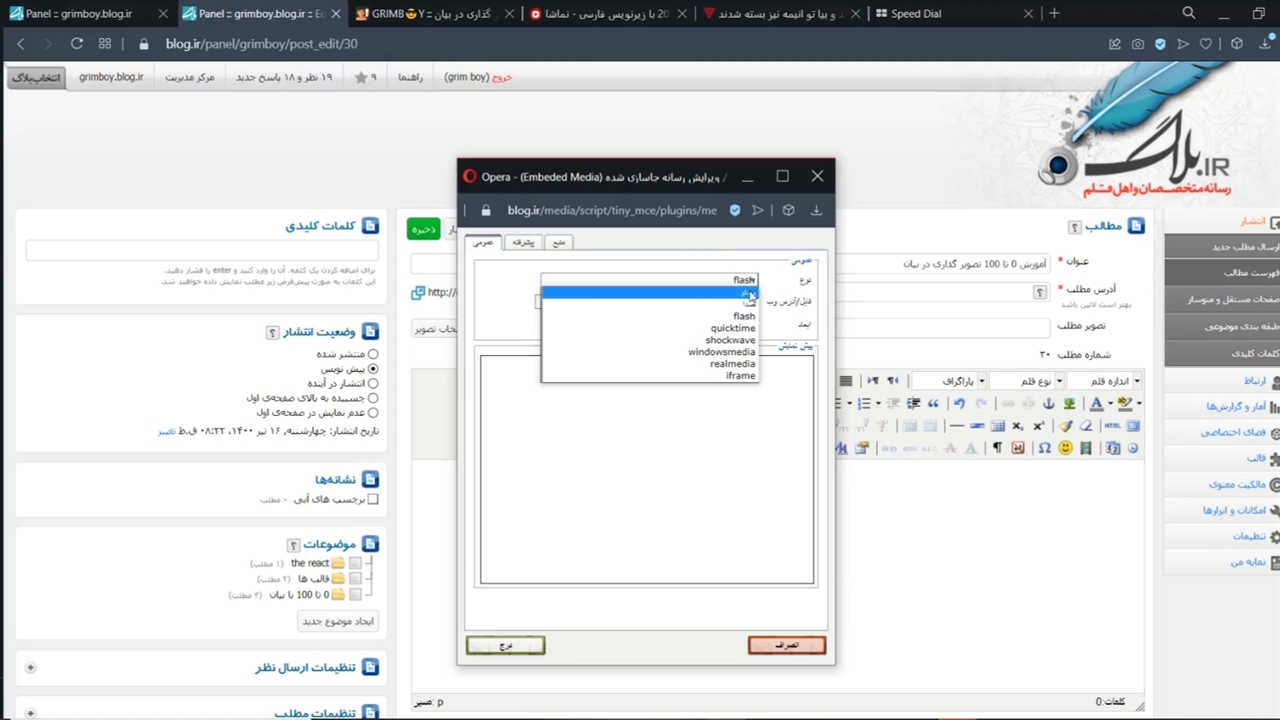
Task: Choose 'quicktime' from the media type list
Action: 732,328
